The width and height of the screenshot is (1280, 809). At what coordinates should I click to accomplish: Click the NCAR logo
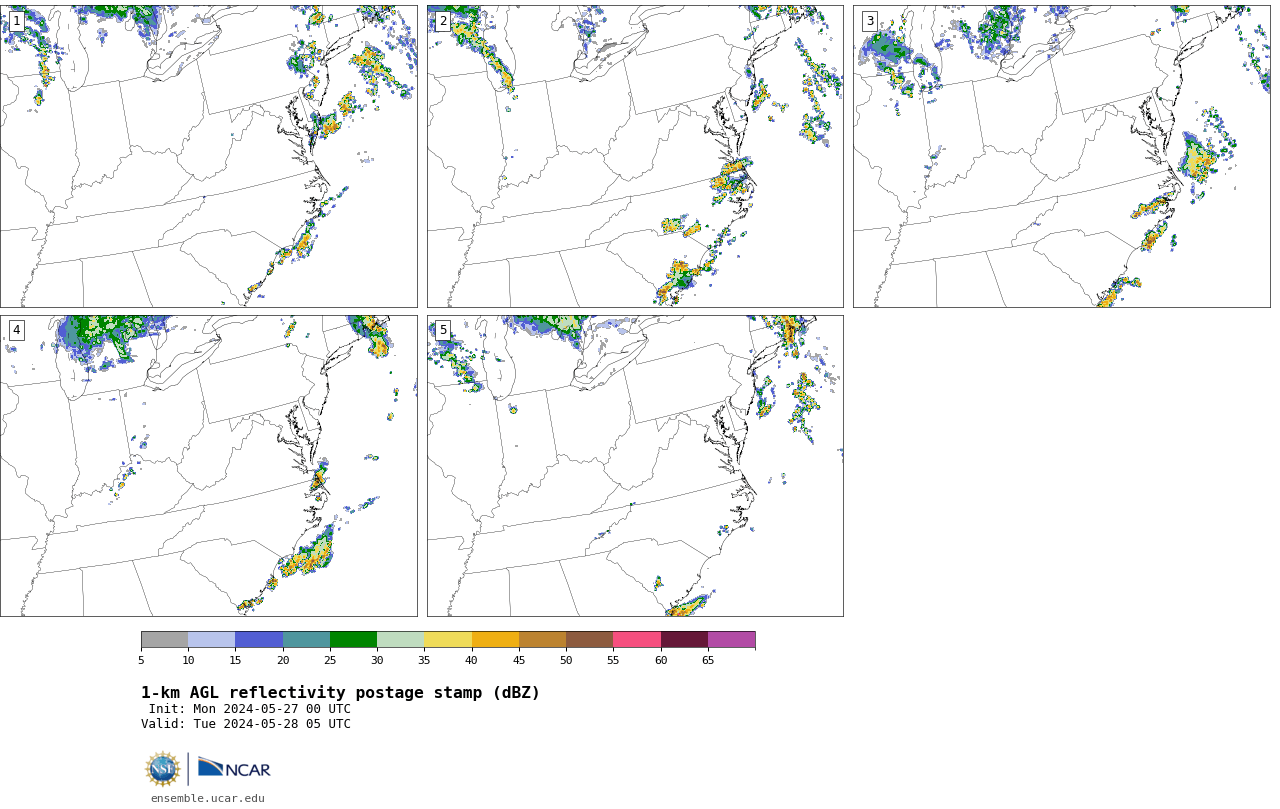(234, 768)
